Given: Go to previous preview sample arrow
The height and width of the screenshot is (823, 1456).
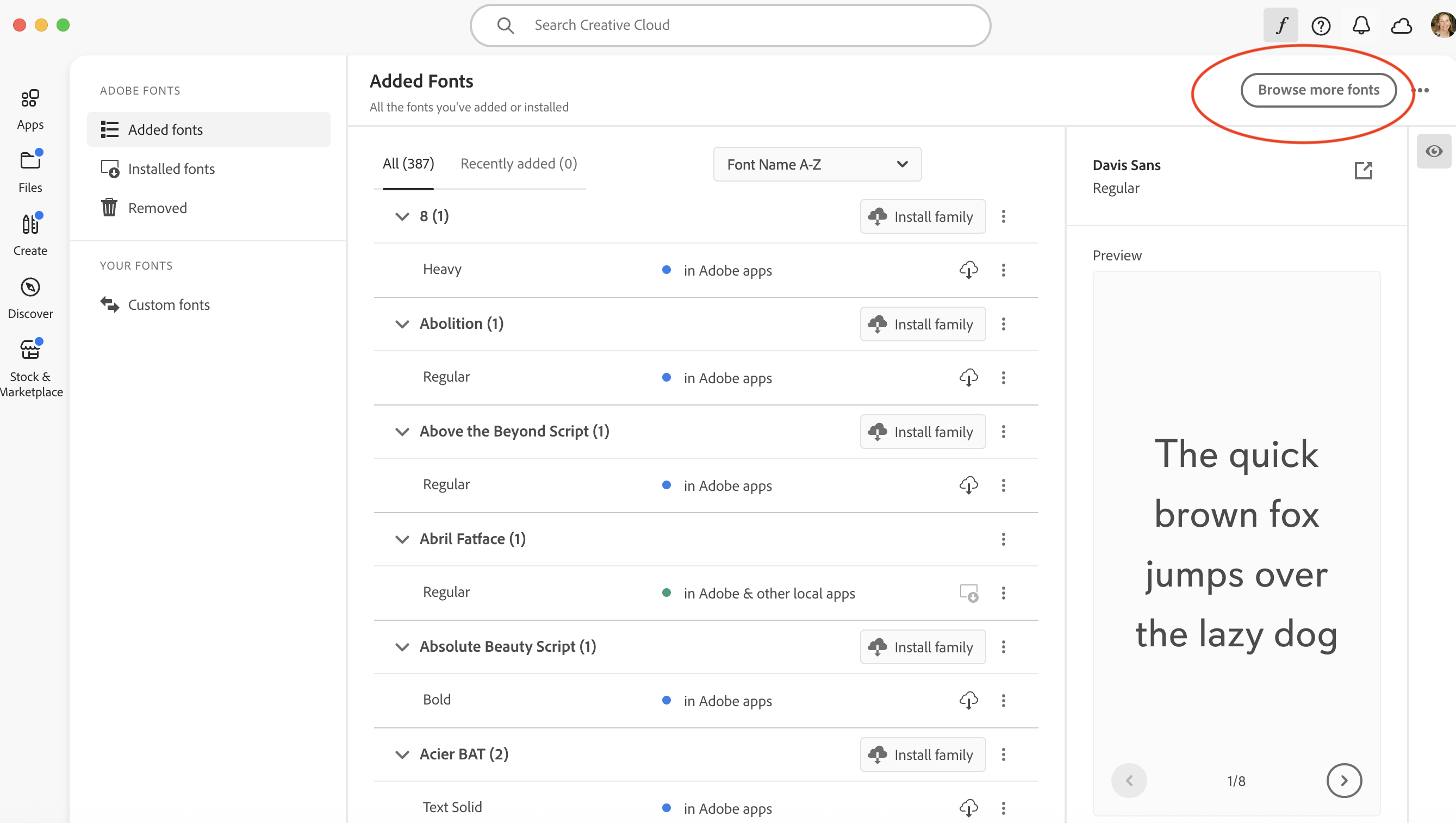Looking at the screenshot, I should coord(1129,781).
